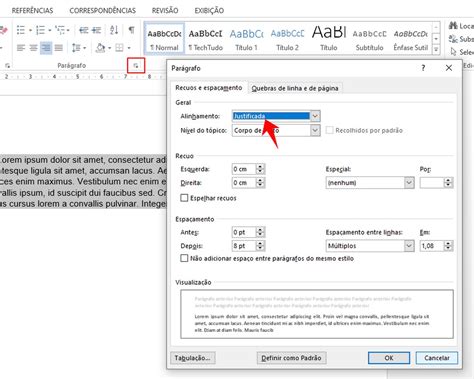
Task: Move the styles gallery down one row
Action: tap(436, 39)
